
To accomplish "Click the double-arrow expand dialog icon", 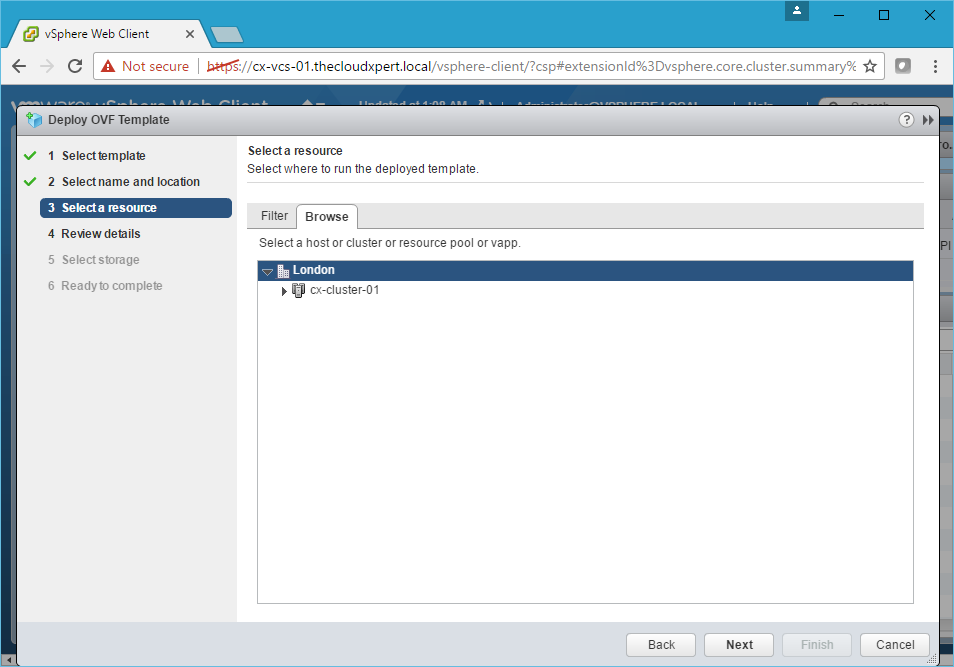I will click(x=928, y=120).
